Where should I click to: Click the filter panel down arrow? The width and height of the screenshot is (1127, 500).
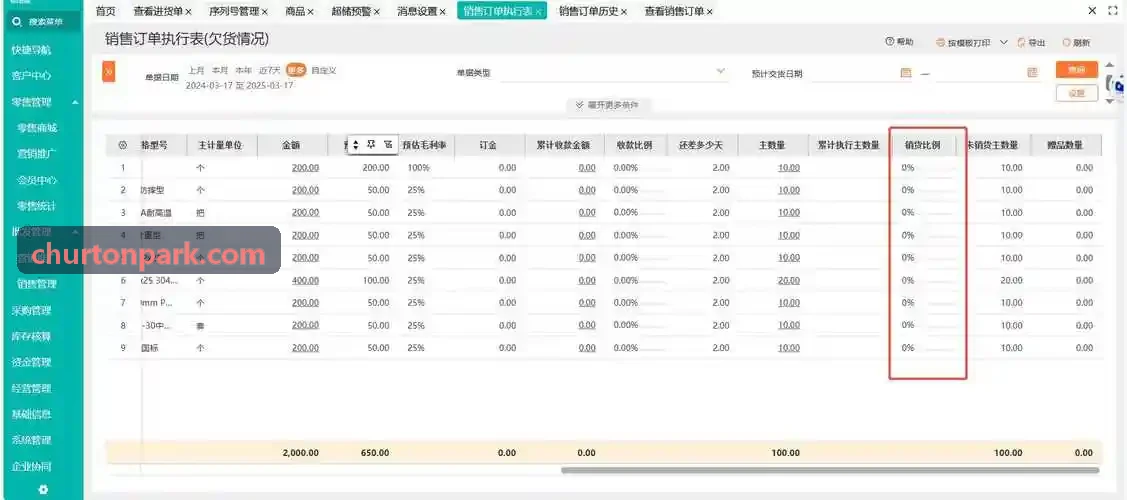(x=1111, y=101)
